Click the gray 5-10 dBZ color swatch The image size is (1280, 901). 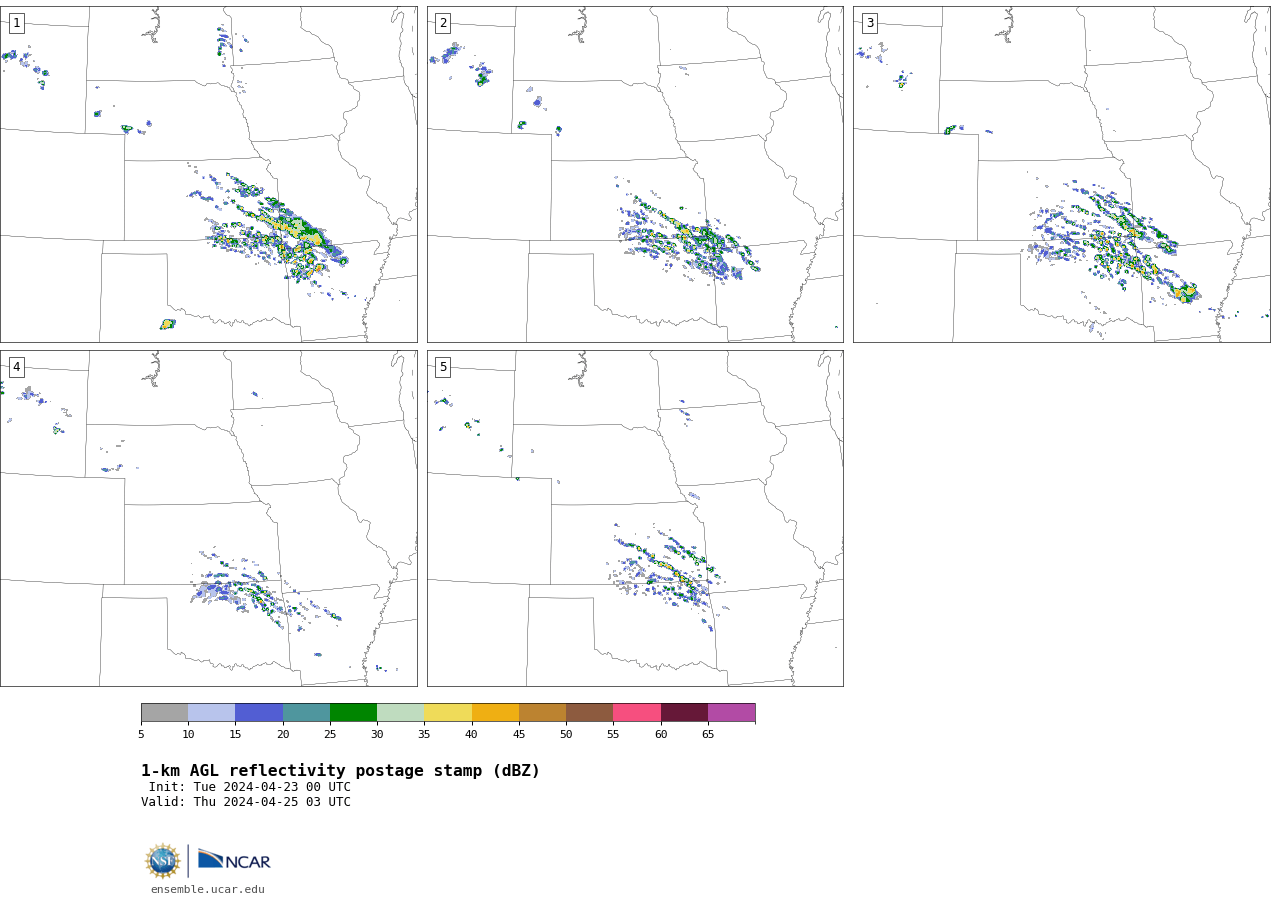164,713
